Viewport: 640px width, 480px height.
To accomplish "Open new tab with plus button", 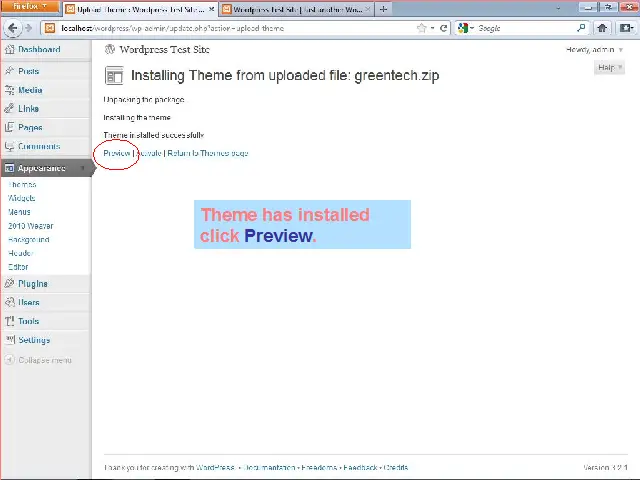I will point(383,9).
